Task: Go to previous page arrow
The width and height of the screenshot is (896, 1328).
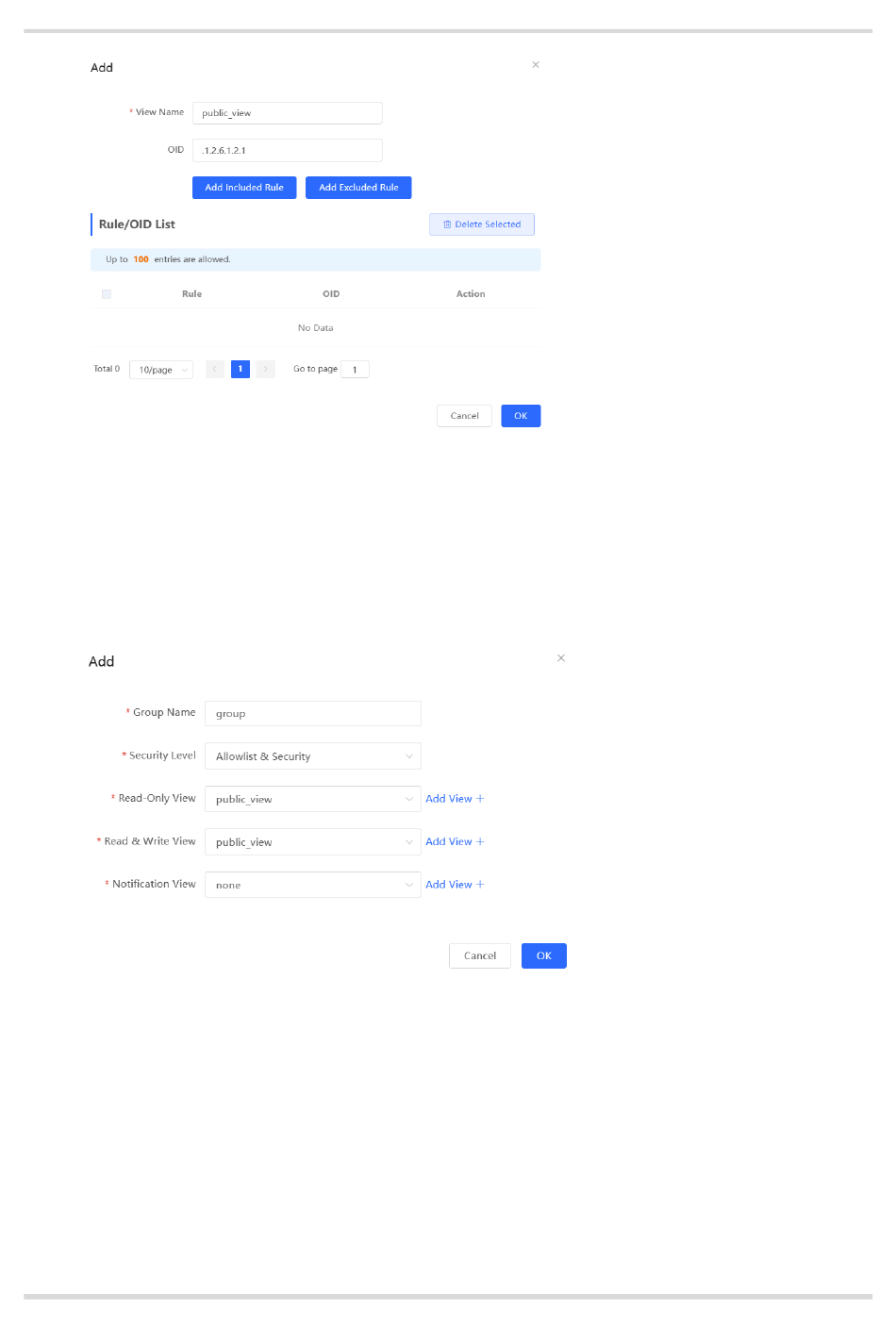Action: coord(215,370)
